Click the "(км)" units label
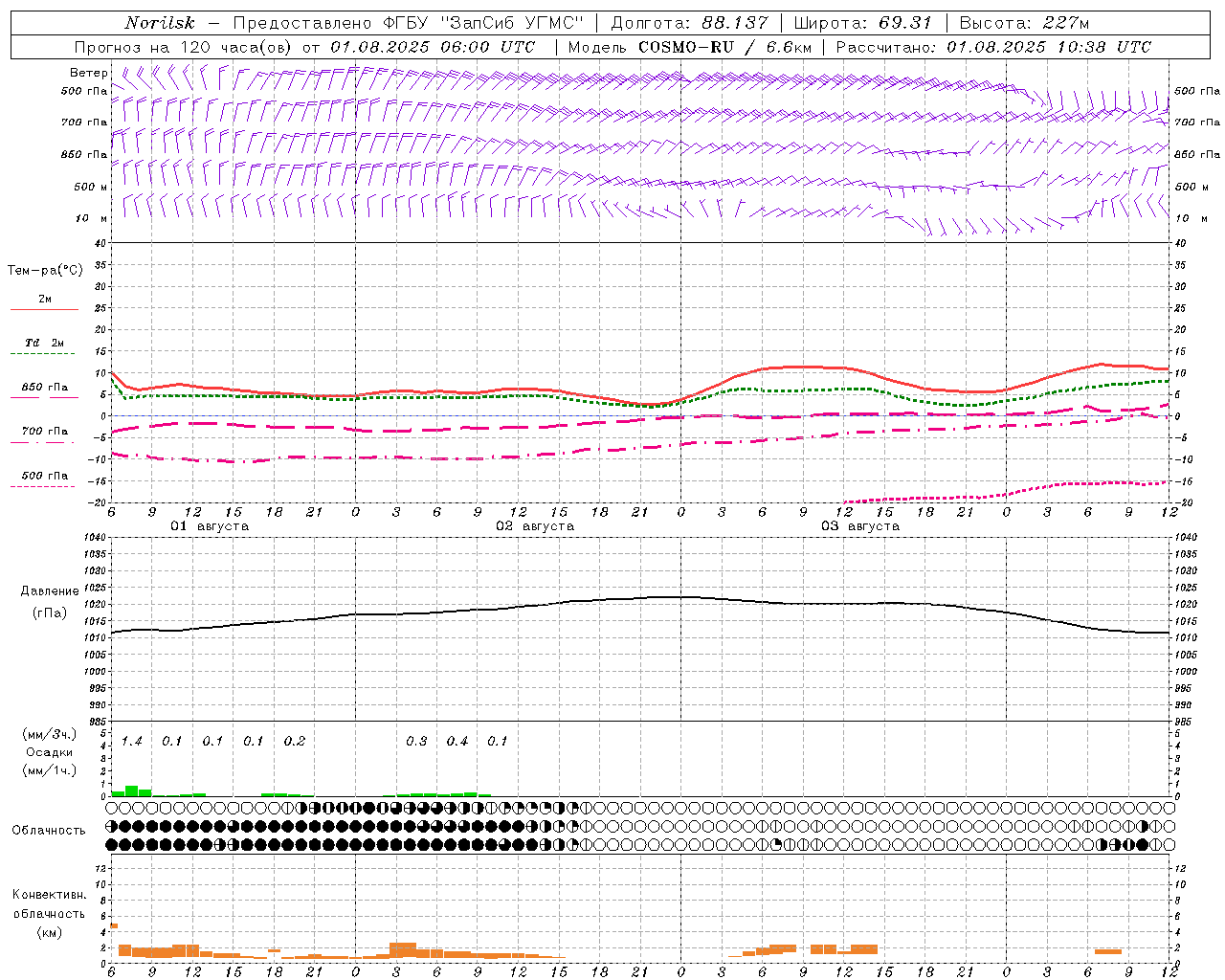The width and height of the screenshot is (1225, 980). tap(49, 932)
